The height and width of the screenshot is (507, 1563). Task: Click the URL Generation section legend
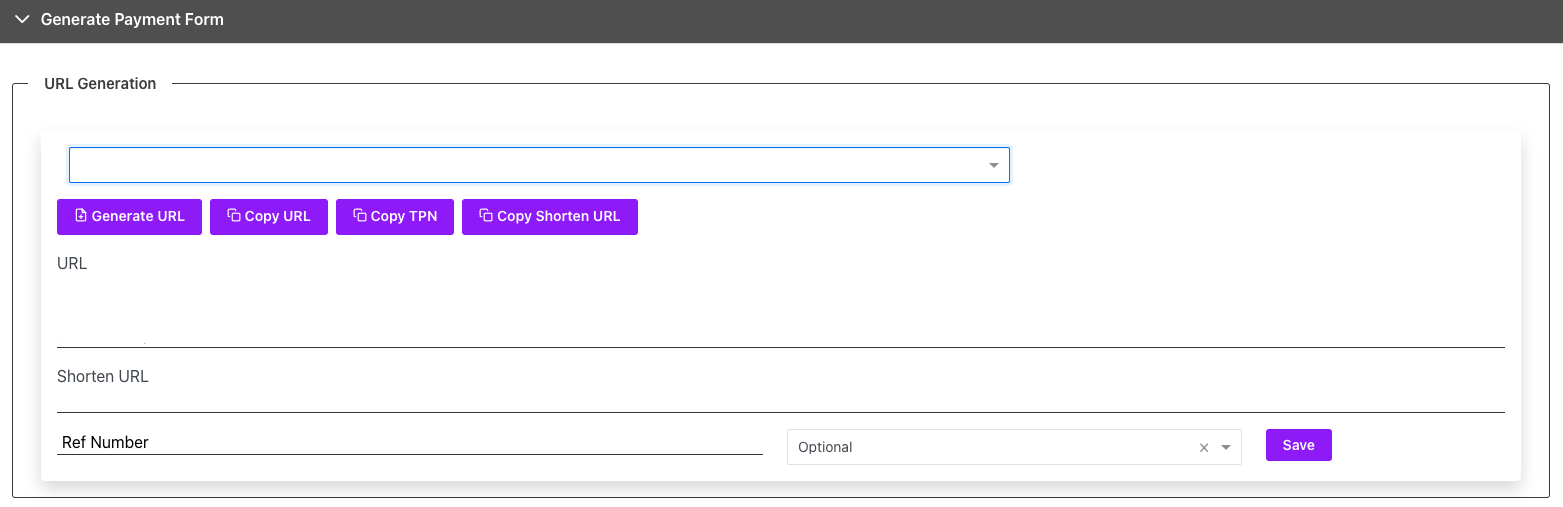(100, 84)
